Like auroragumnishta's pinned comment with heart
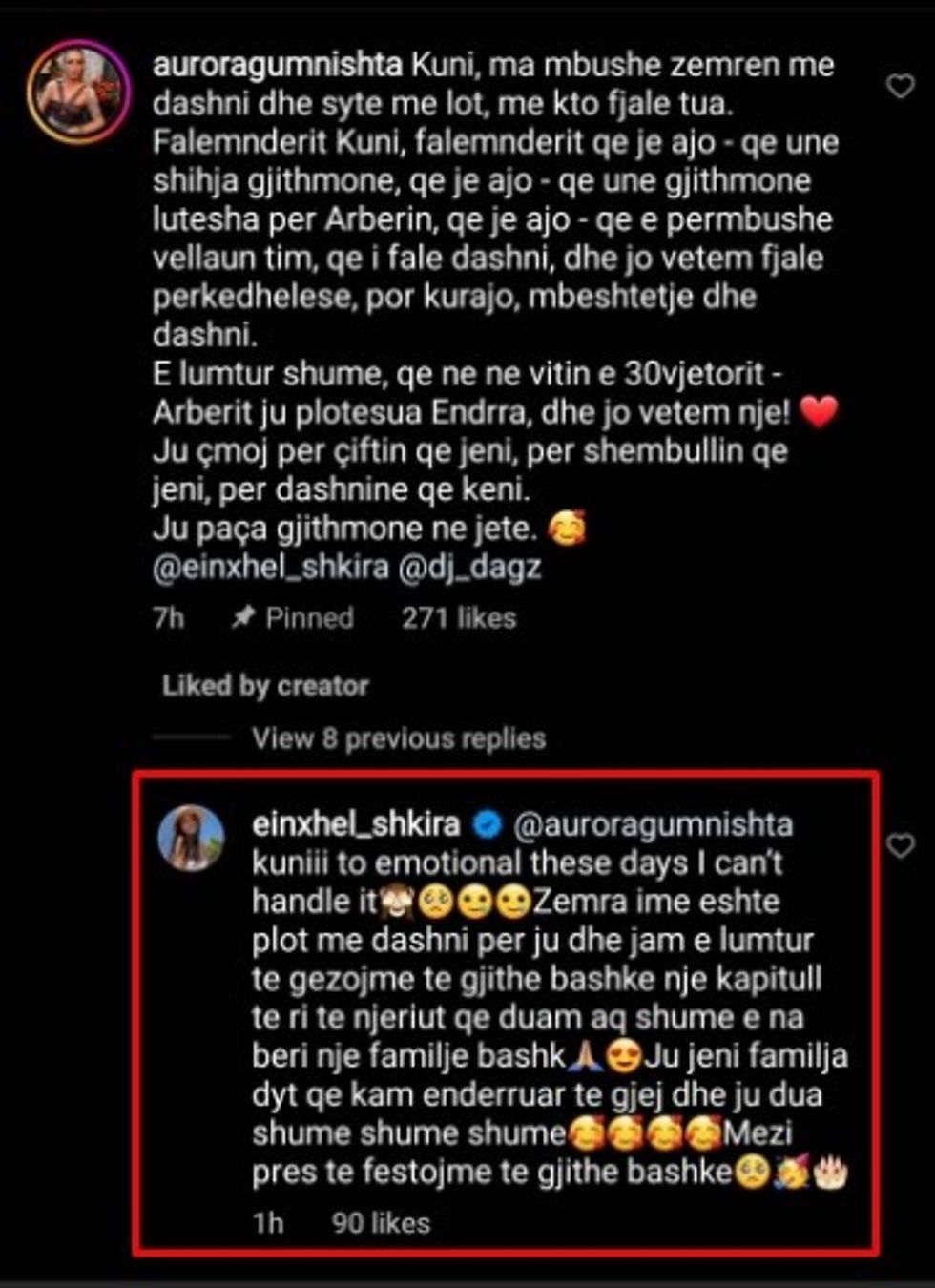Viewport: 935px width, 1288px height. point(901,87)
